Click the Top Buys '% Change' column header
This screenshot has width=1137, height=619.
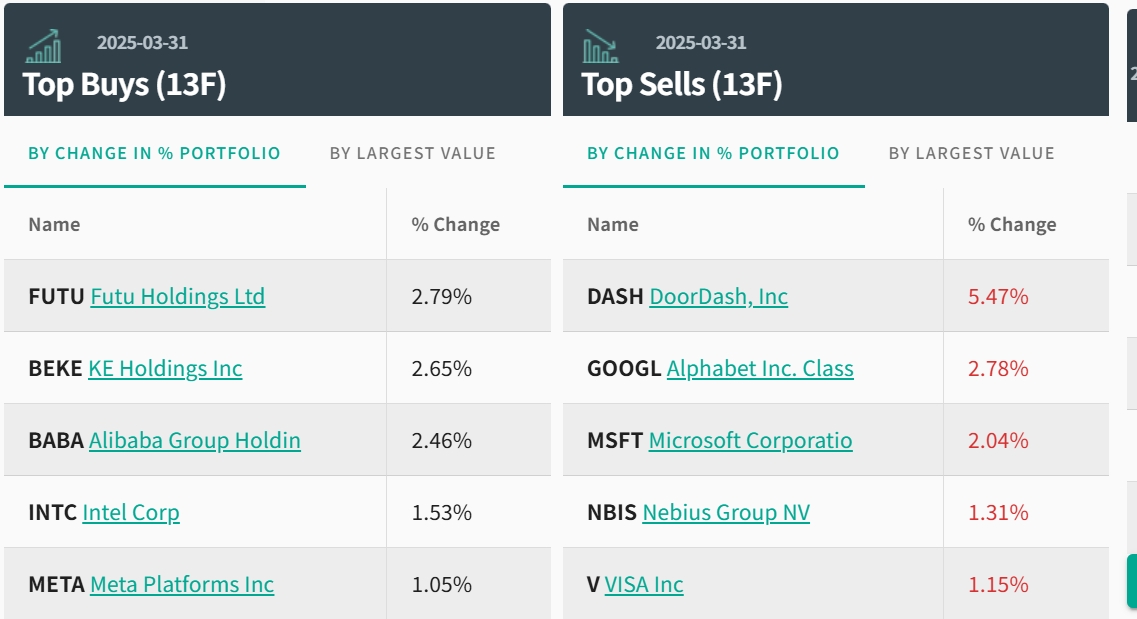coord(455,225)
